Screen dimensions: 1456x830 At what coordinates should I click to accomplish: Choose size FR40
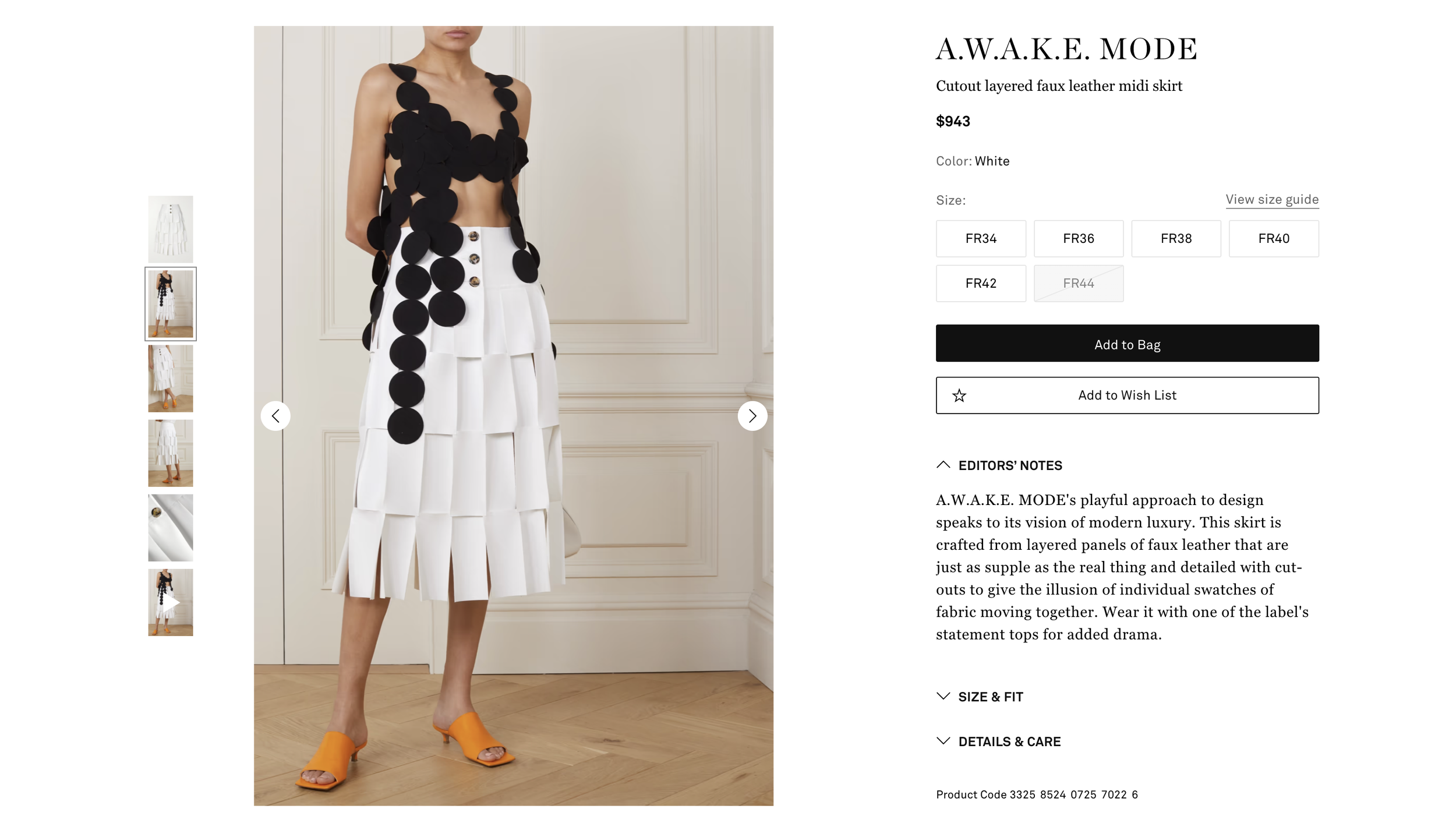[x=1274, y=239]
